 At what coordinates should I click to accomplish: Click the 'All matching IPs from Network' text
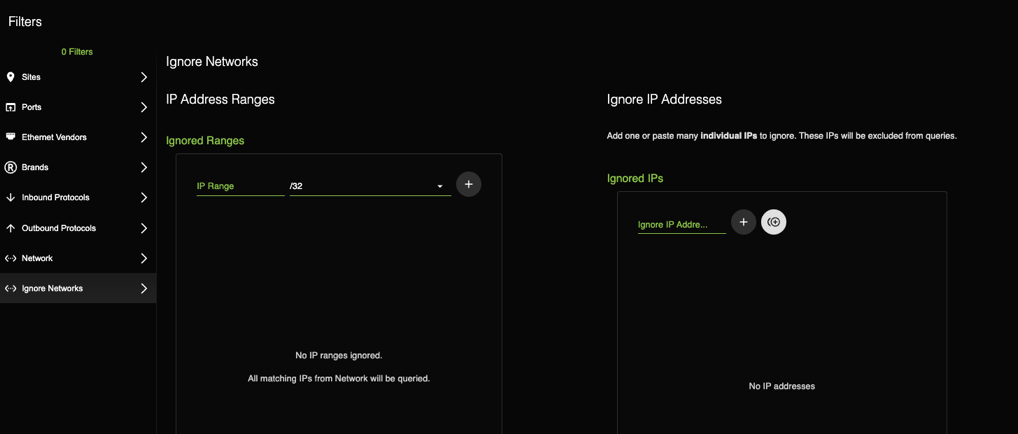pos(339,377)
